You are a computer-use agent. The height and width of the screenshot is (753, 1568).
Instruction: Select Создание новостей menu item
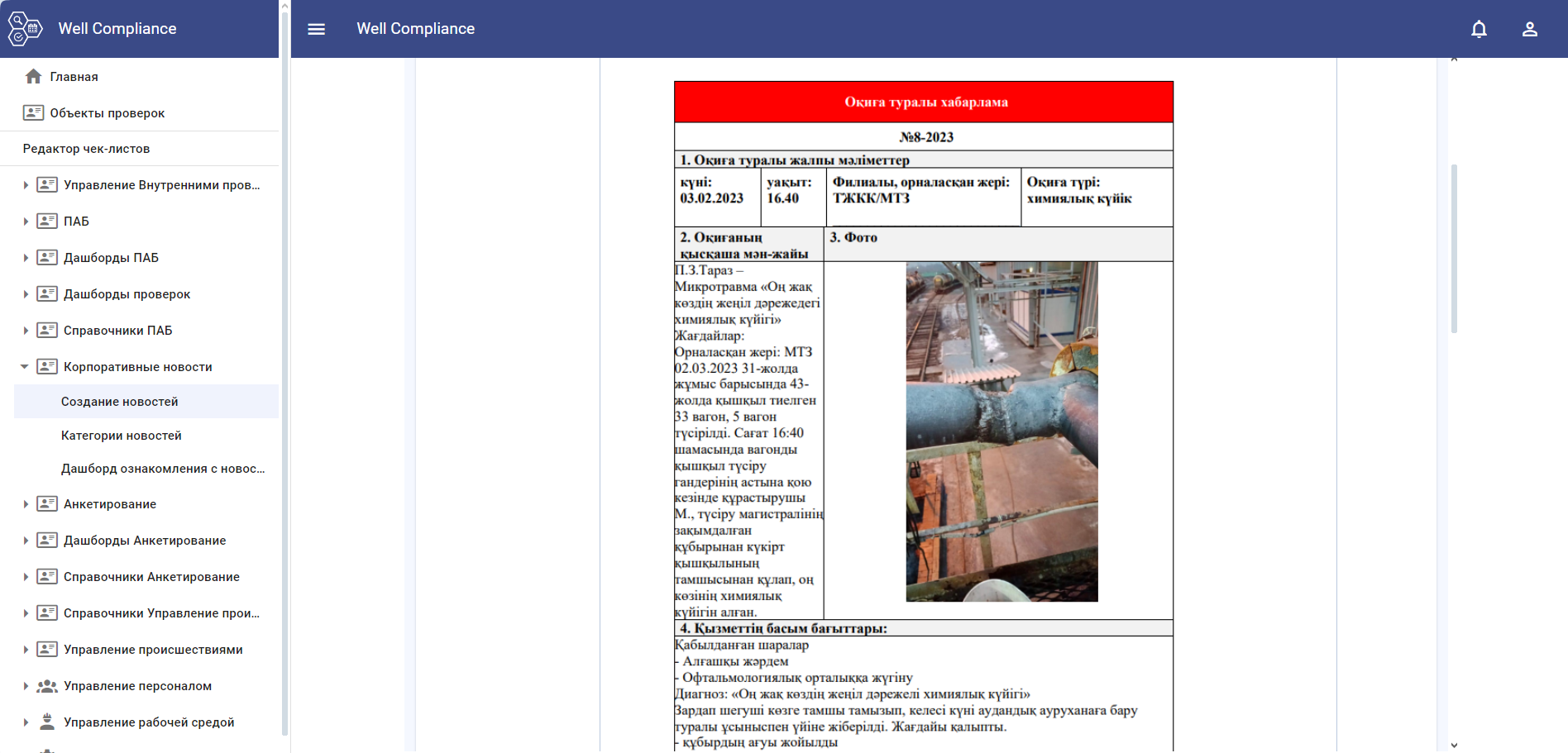point(120,402)
